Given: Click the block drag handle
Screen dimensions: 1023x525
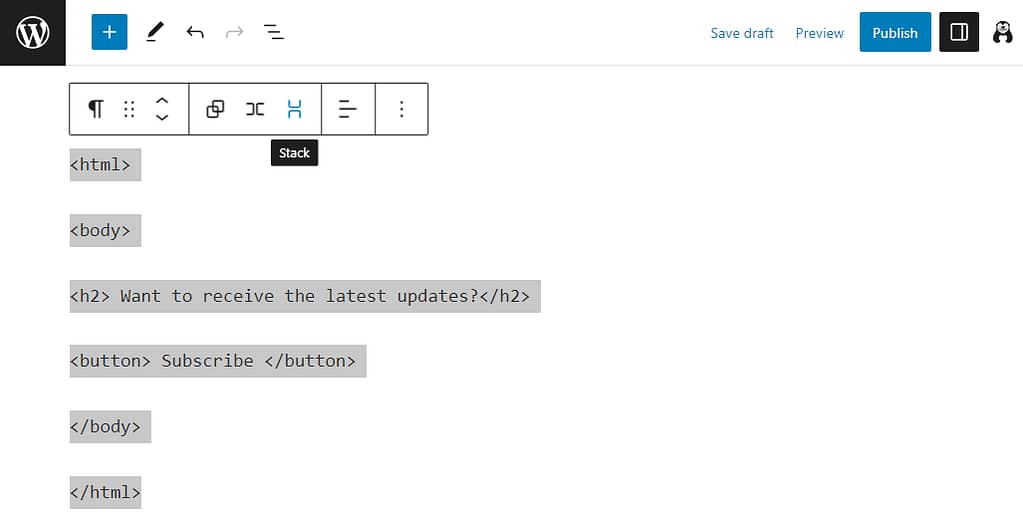Looking at the screenshot, I should tap(129, 109).
